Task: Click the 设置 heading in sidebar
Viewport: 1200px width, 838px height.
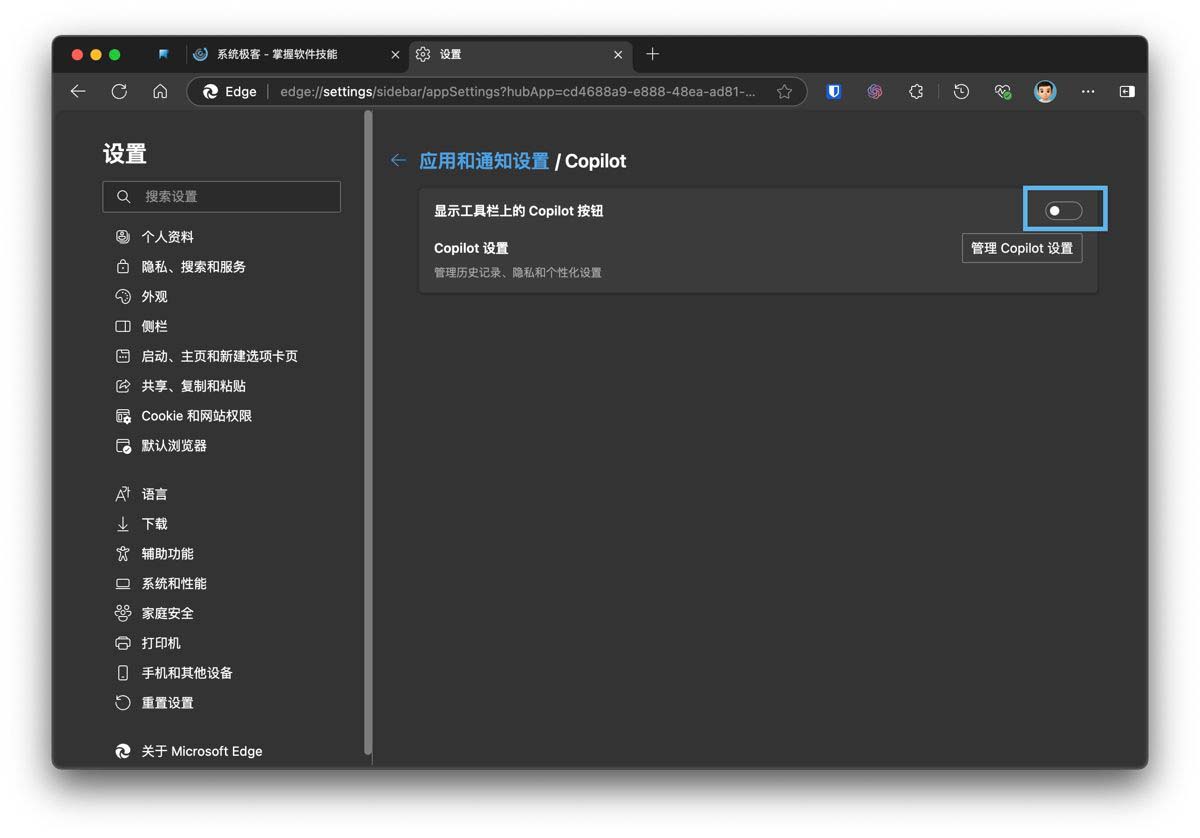Action: pos(125,154)
